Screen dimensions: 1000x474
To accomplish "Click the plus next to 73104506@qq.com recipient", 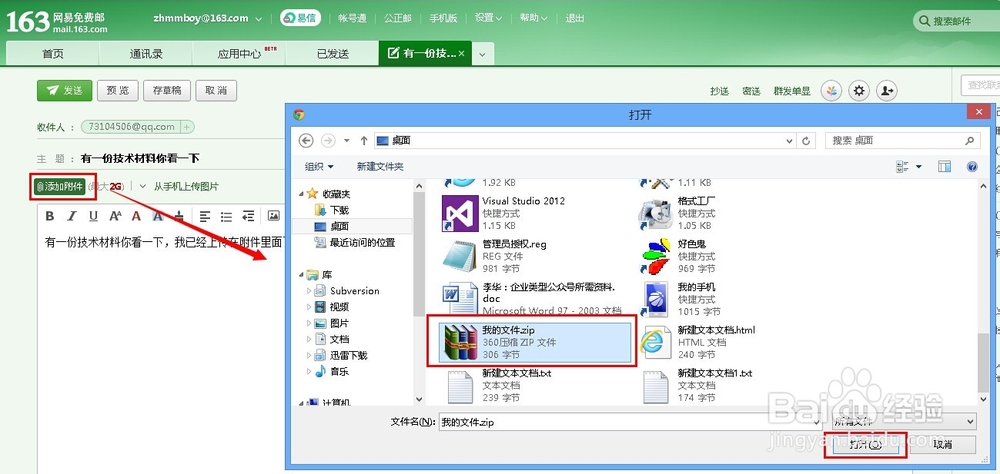I will pos(187,127).
